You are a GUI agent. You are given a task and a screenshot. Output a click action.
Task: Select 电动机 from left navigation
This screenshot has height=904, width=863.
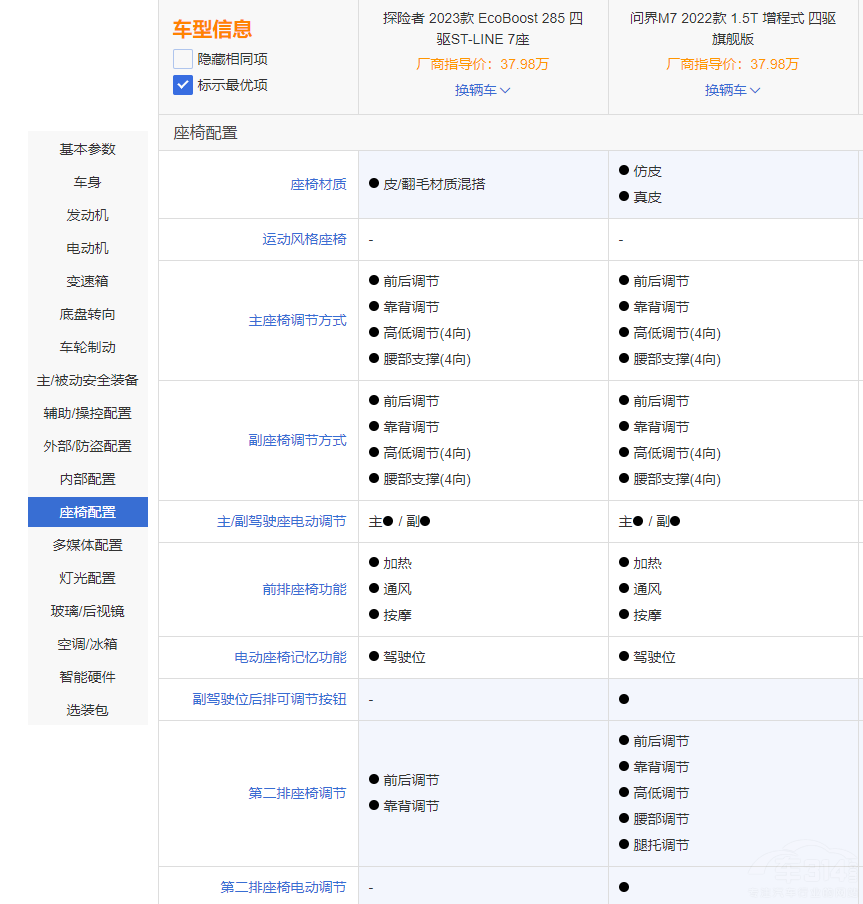(x=88, y=248)
